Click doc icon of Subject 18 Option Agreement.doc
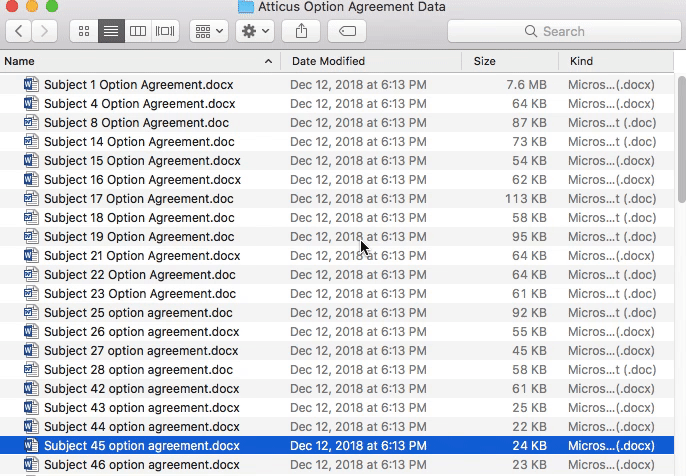 [x=31, y=217]
